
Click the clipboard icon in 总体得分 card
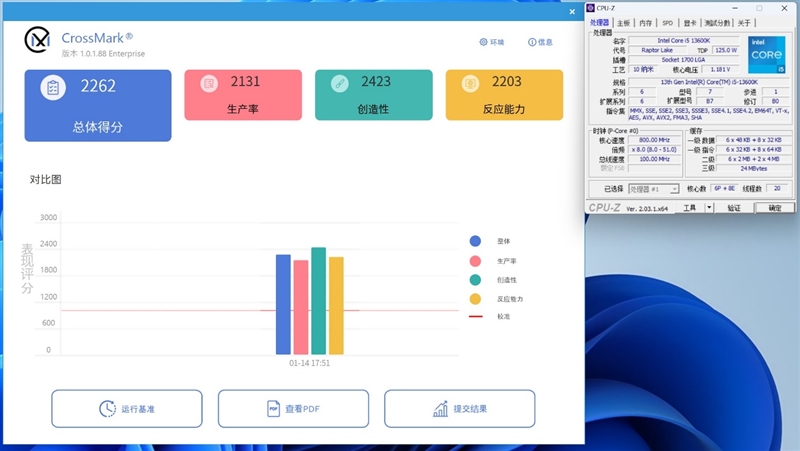pyautogui.click(x=53, y=88)
